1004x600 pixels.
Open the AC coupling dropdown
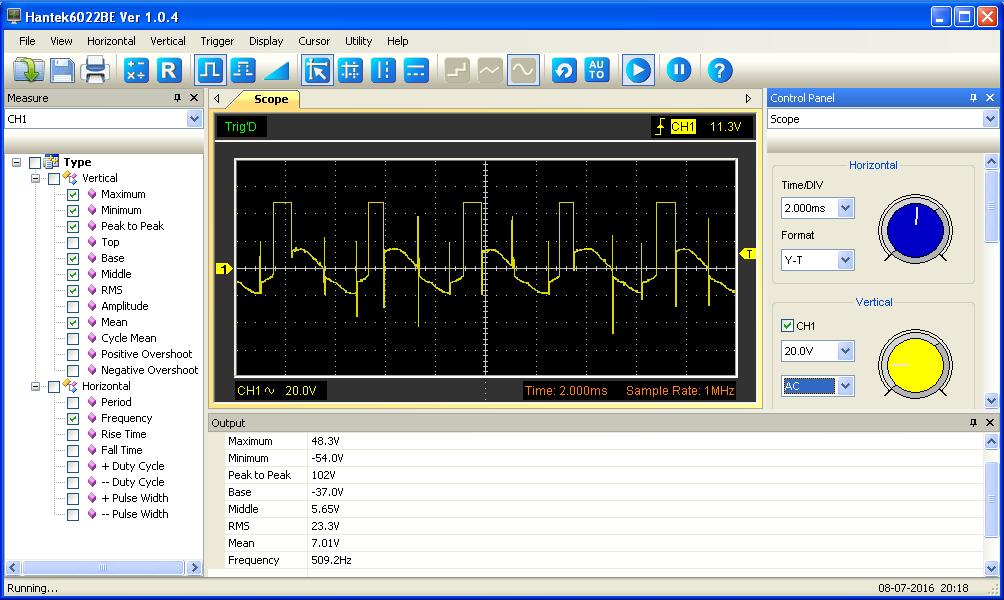(x=846, y=386)
